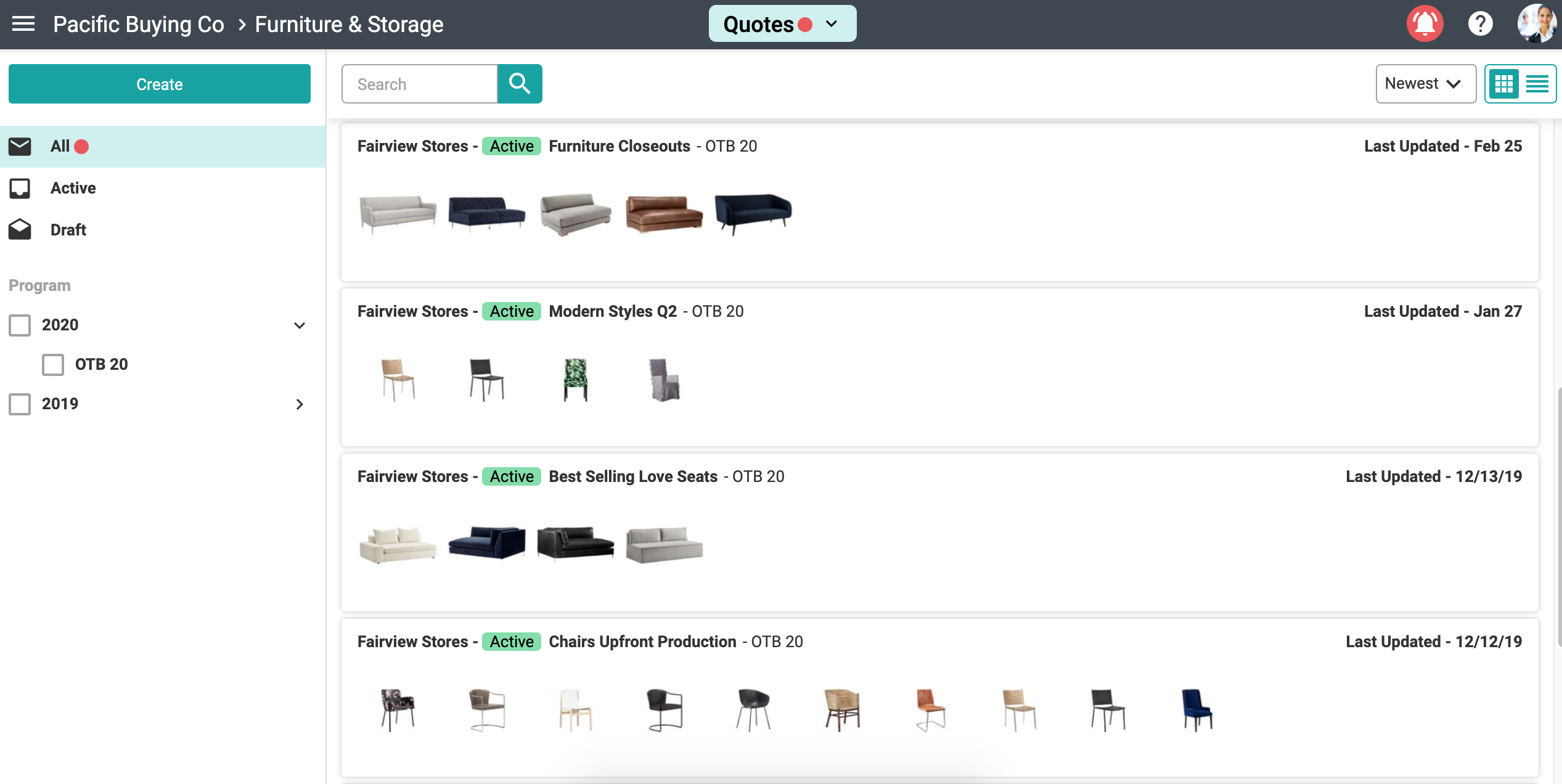This screenshot has height=784, width=1562.
Task: Click the Create button
Action: pyautogui.click(x=159, y=84)
